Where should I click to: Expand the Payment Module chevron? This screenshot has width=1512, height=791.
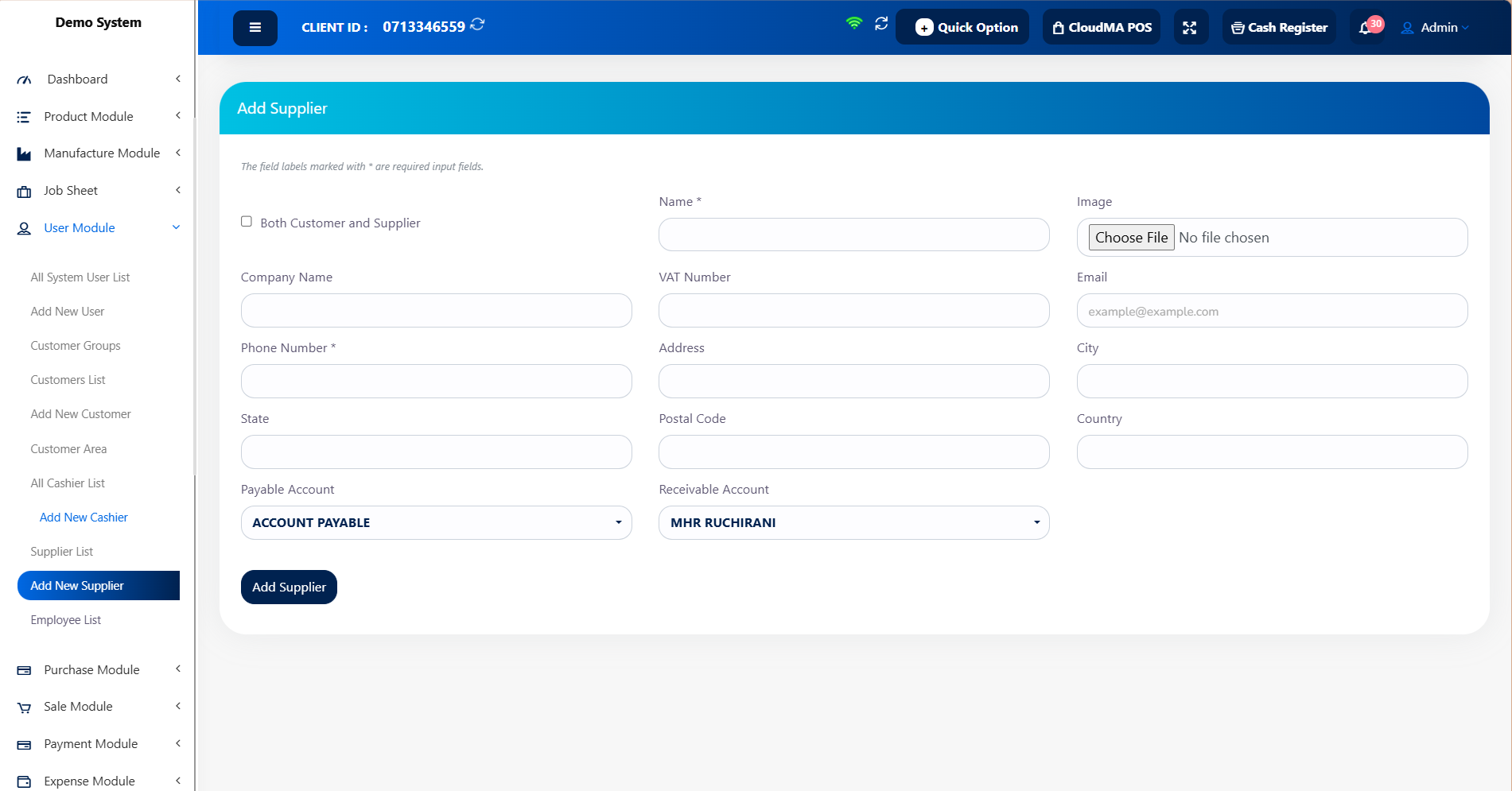tap(178, 743)
